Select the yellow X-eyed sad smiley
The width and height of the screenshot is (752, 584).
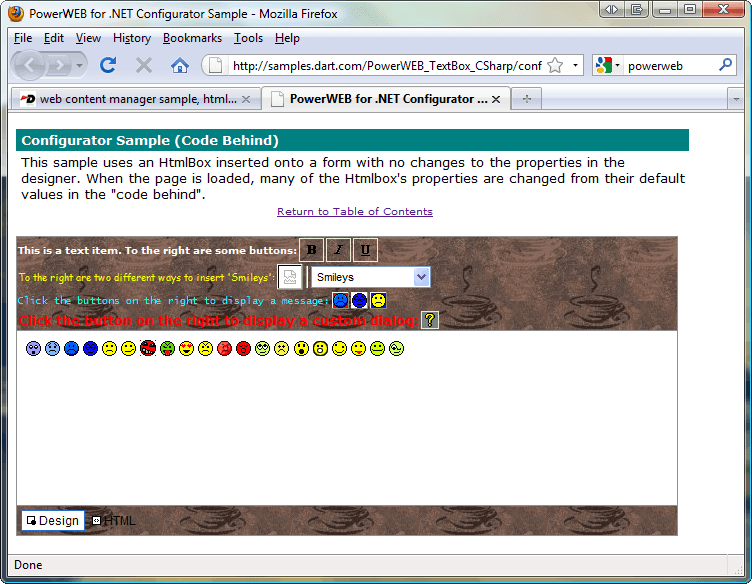click(282, 349)
